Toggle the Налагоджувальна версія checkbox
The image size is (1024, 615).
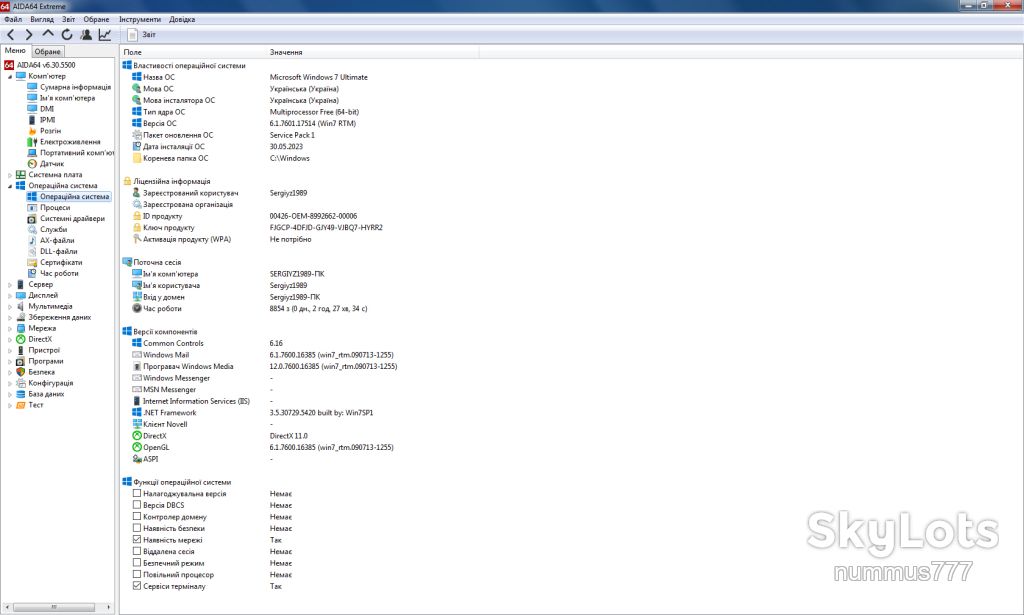pyautogui.click(x=136, y=494)
